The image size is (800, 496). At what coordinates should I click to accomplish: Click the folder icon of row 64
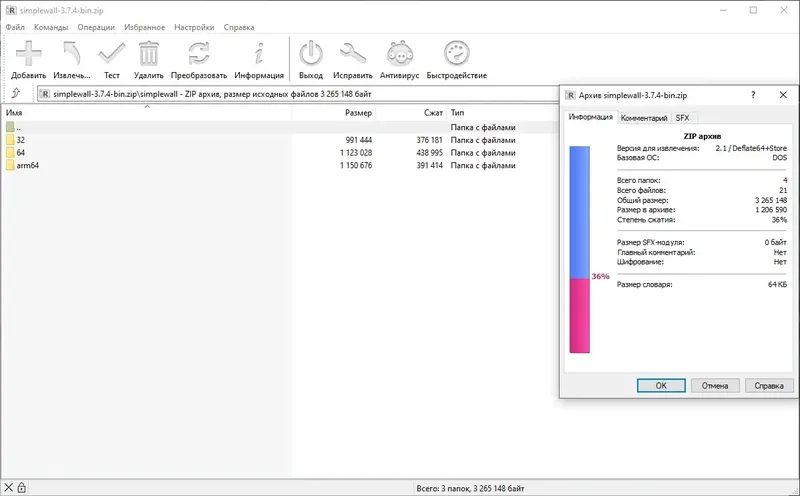coord(10,153)
